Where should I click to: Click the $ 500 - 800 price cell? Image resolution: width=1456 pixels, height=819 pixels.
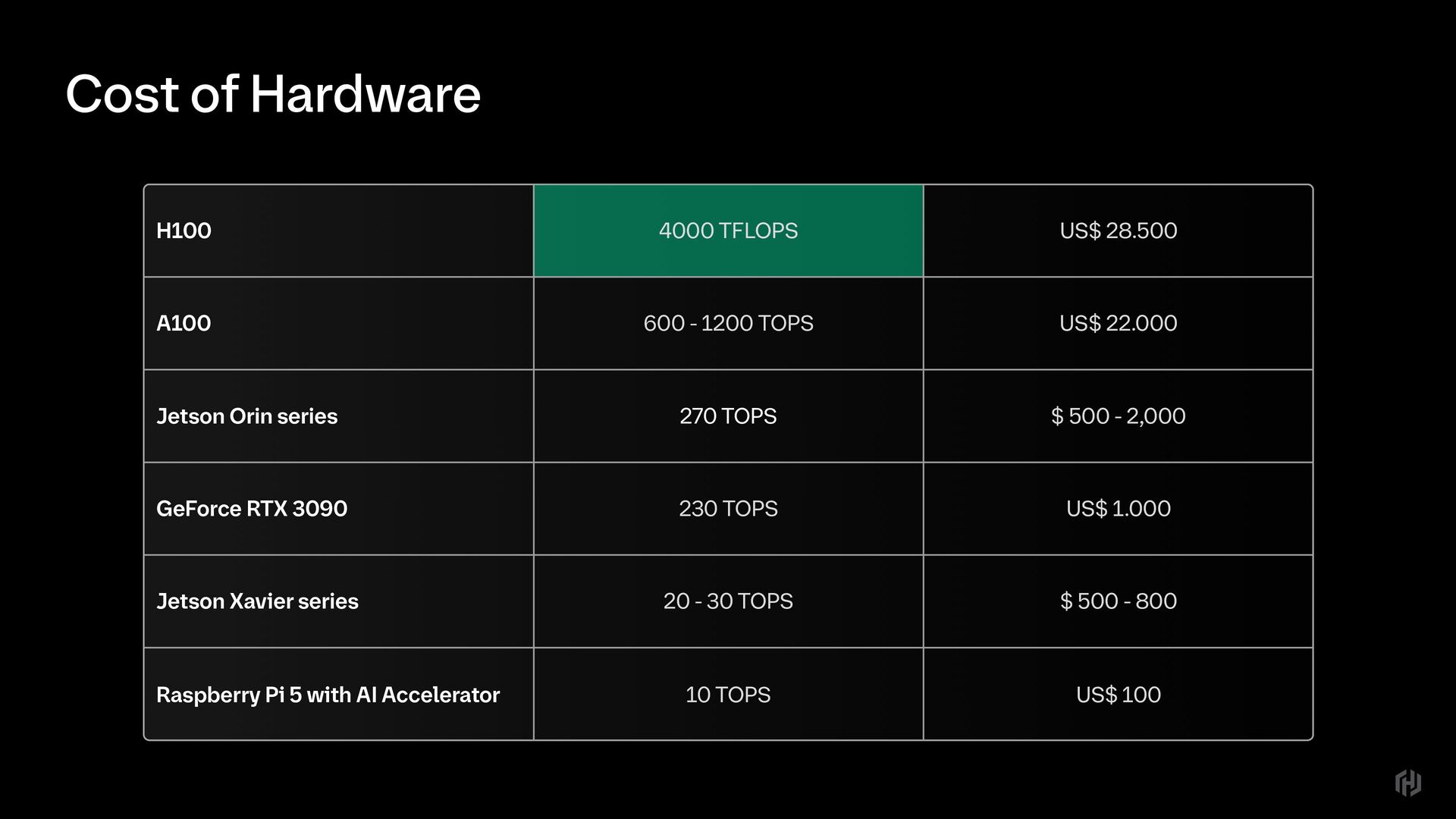point(1119,601)
